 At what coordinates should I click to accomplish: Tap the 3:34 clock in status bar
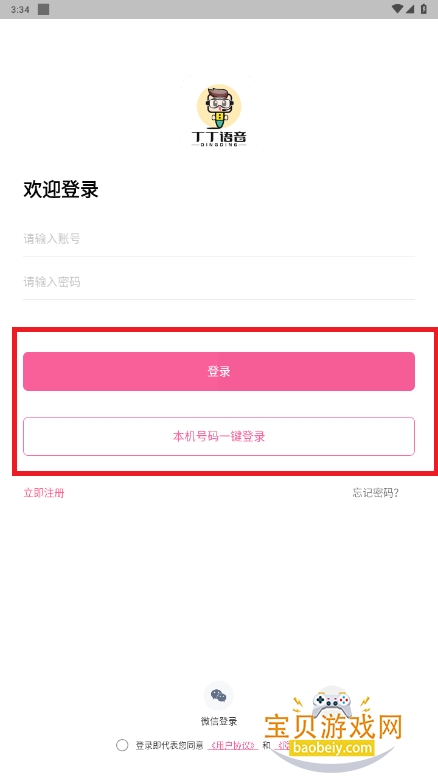pos(20,9)
